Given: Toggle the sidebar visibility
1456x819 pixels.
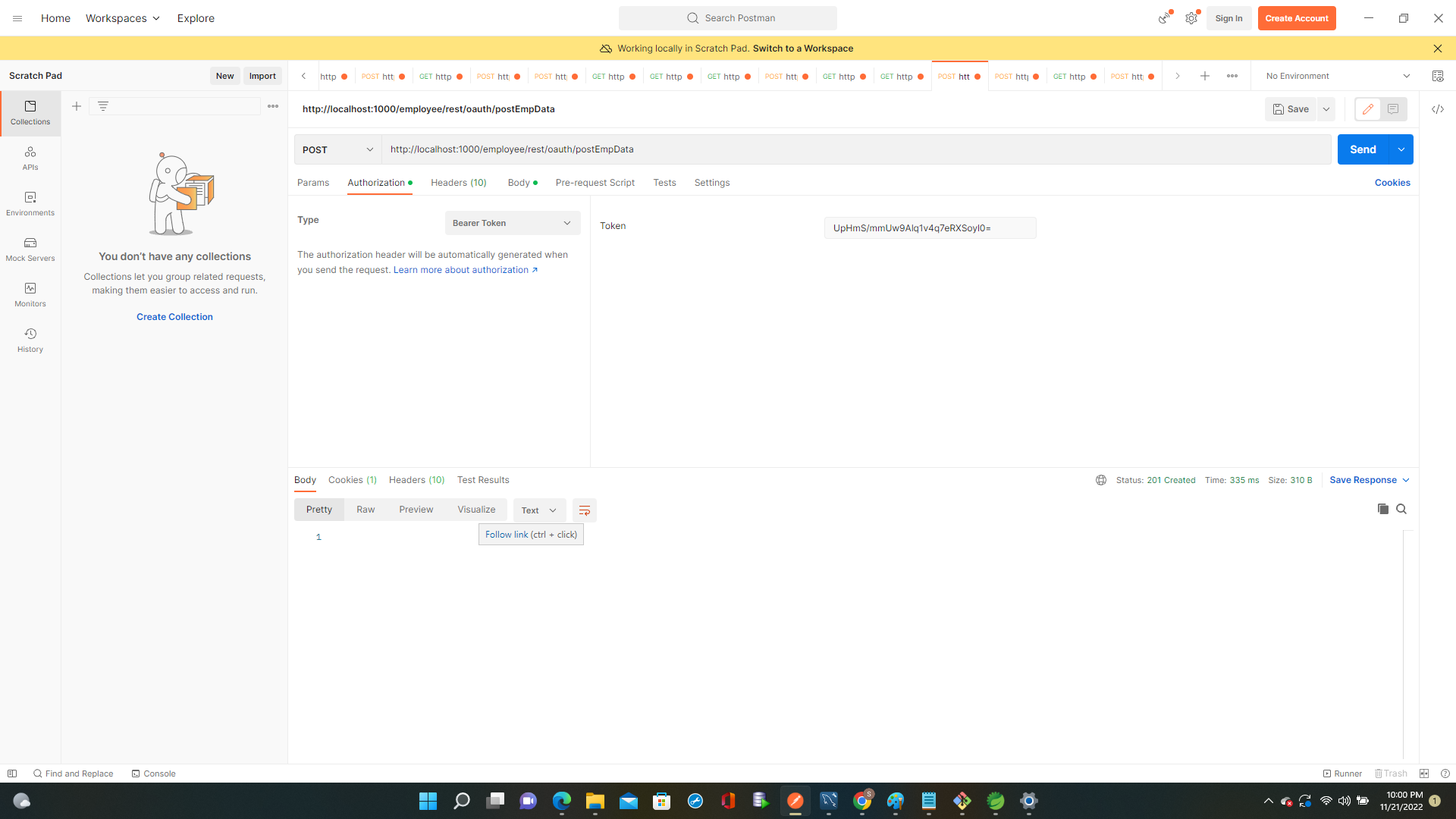Looking at the screenshot, I should coord(12,773).
